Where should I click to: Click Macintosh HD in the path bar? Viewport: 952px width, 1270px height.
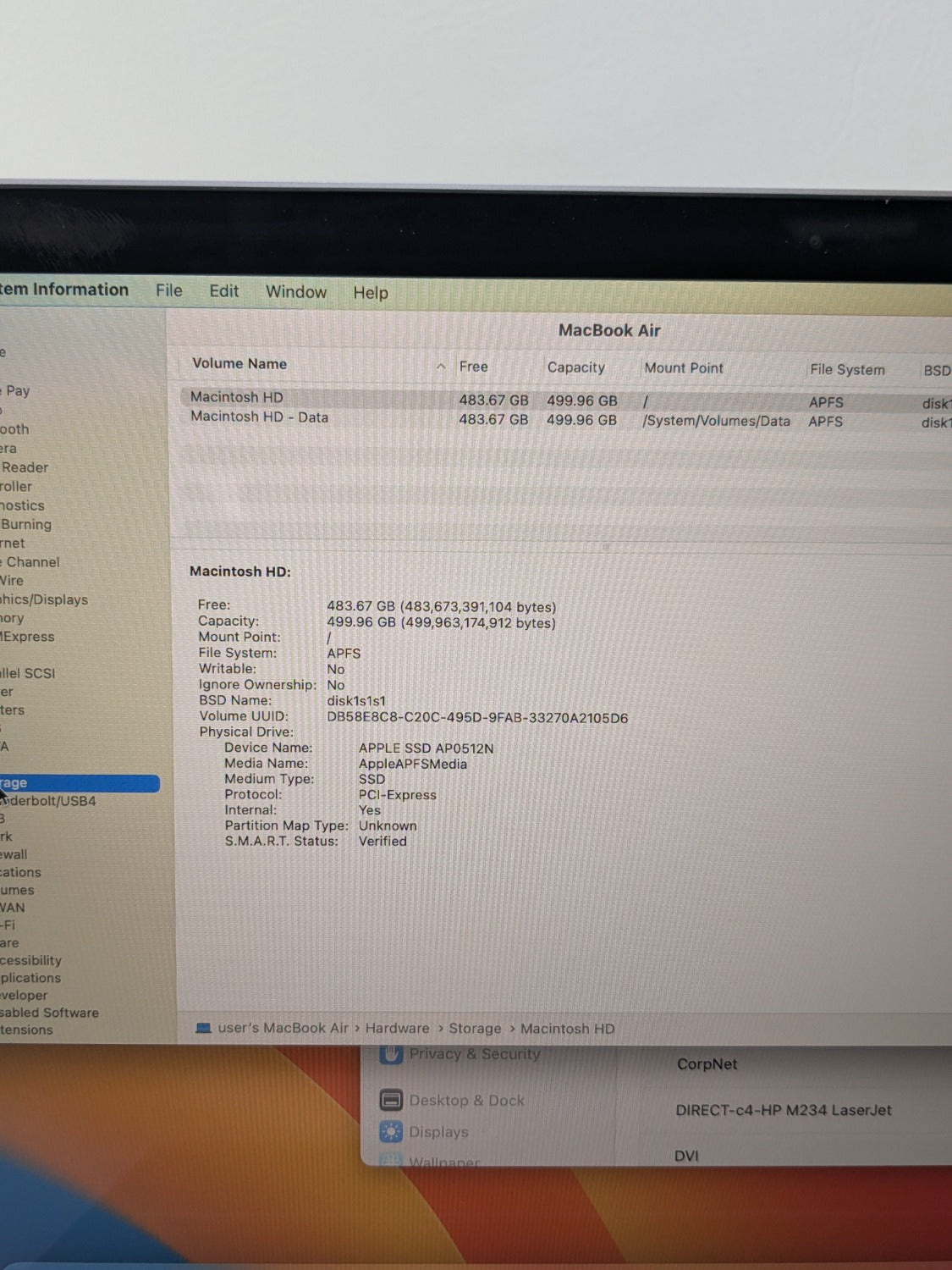click(568, 1029)
